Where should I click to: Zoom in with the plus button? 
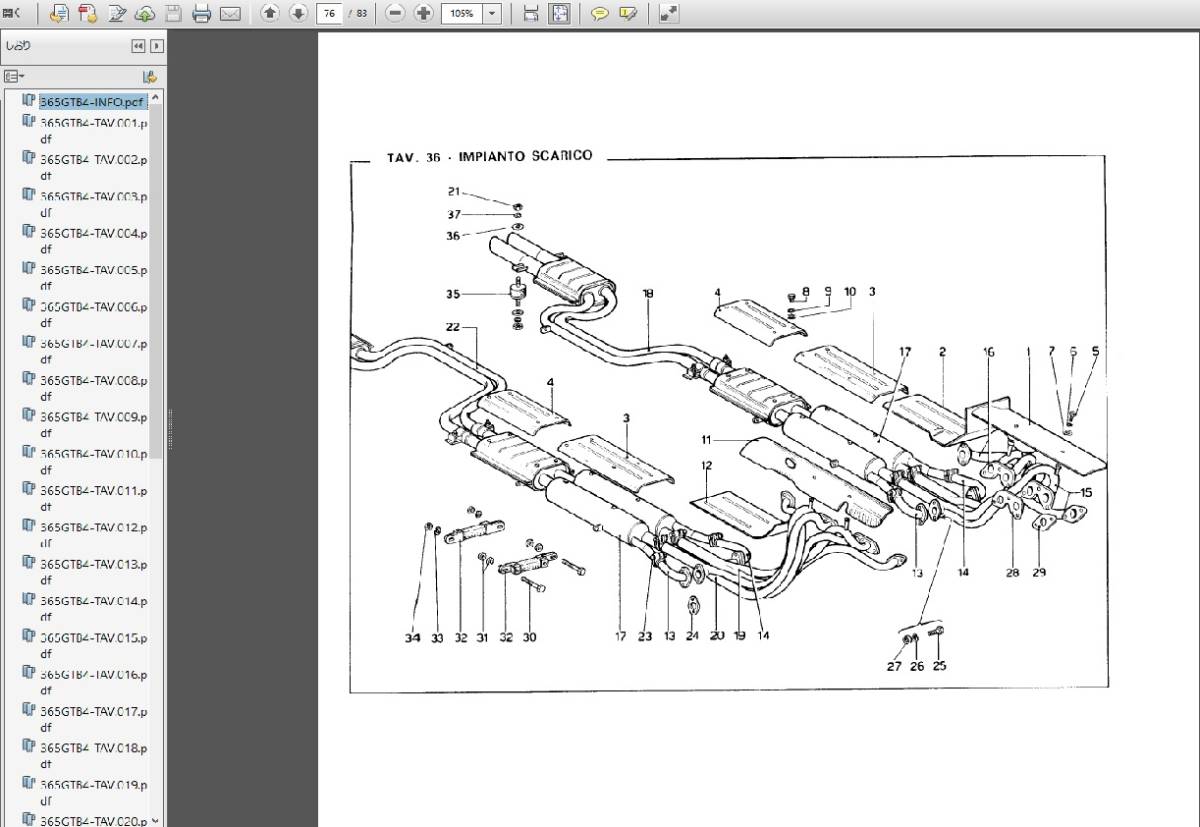coord(424,14)
